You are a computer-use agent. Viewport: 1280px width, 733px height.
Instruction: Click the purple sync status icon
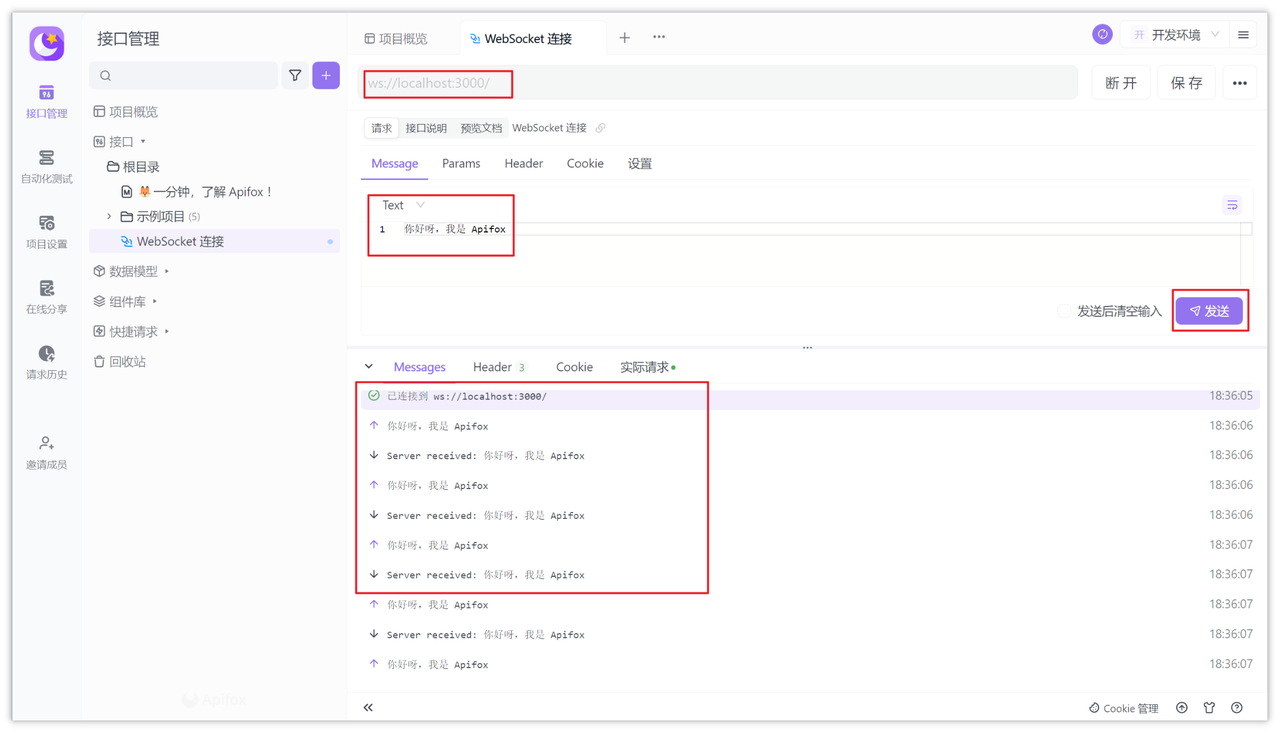point(1102,35)
